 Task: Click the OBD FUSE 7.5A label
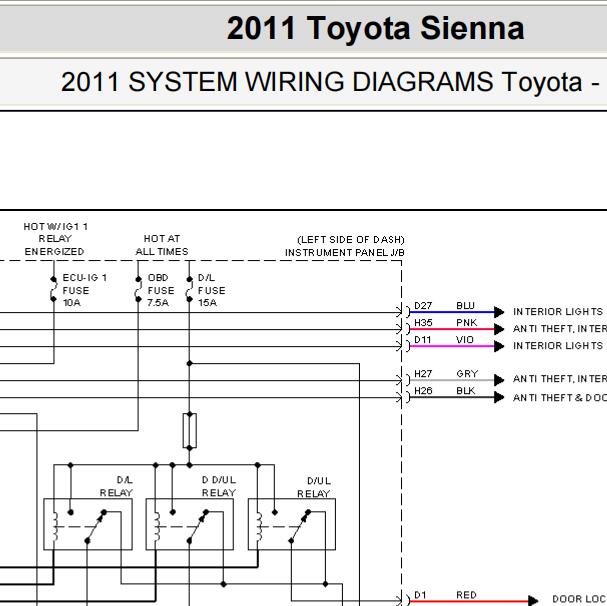coord(161,290)
